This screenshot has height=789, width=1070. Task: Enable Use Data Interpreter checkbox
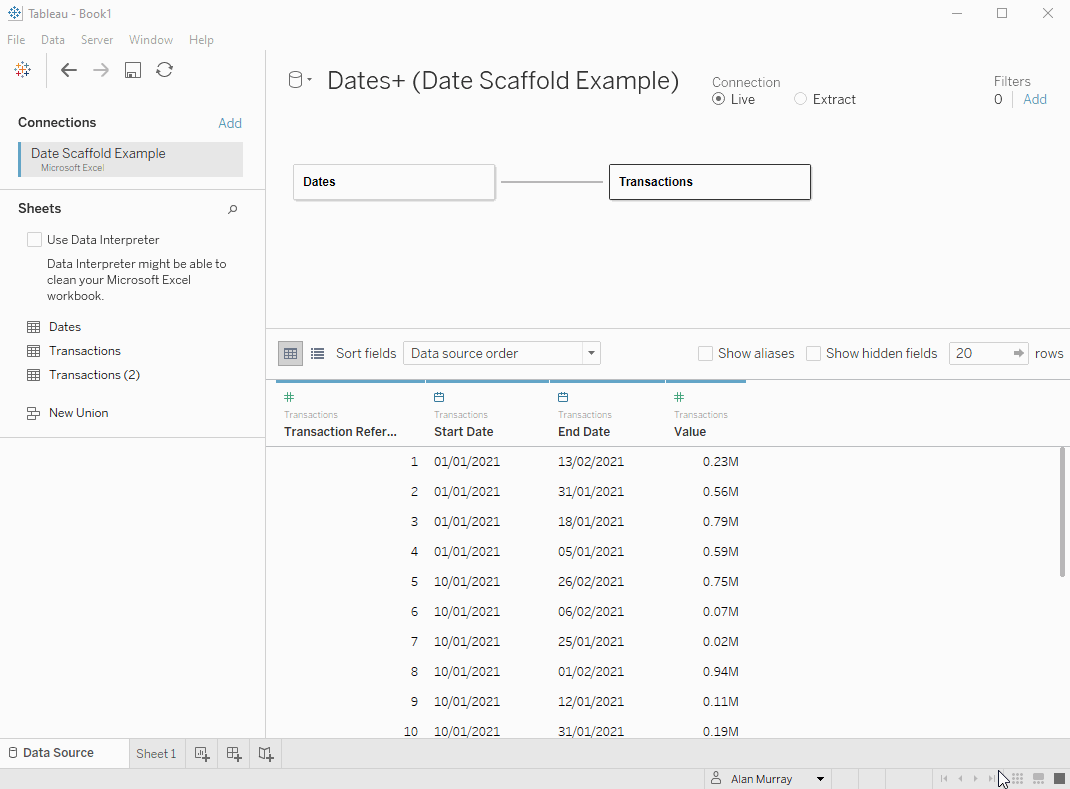[x=34, y=240]
